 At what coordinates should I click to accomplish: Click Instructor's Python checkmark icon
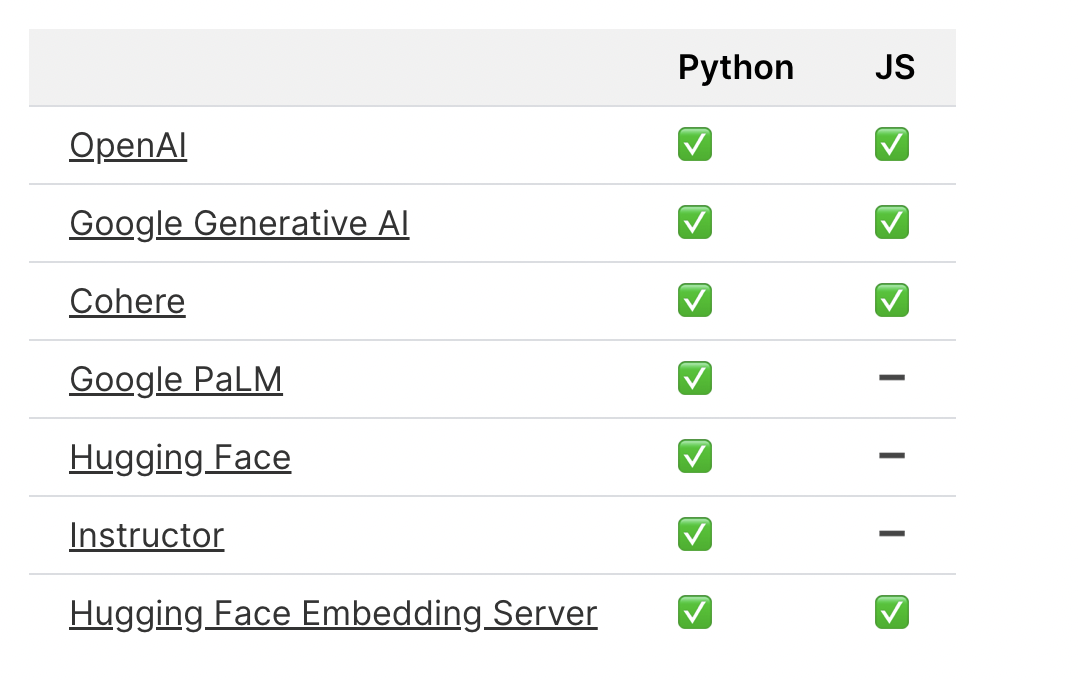(695, 535)
